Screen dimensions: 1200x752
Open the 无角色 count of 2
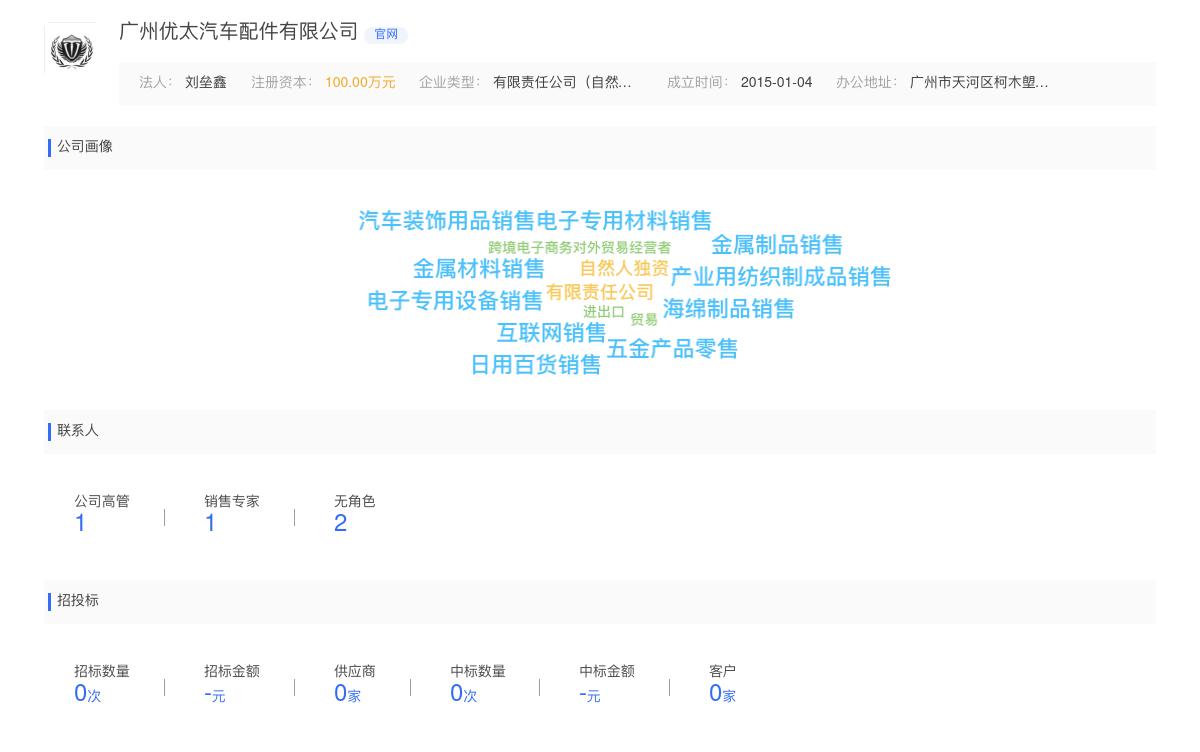pyautogui.click(x=340, y=523)
